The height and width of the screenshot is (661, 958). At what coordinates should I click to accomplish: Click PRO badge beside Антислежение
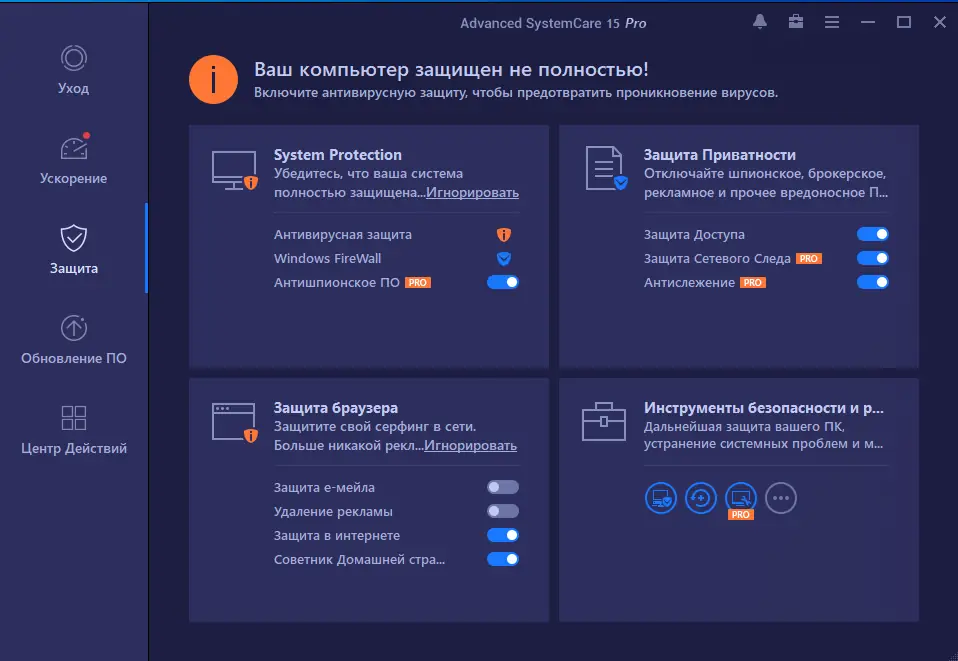tap(753, 283)
